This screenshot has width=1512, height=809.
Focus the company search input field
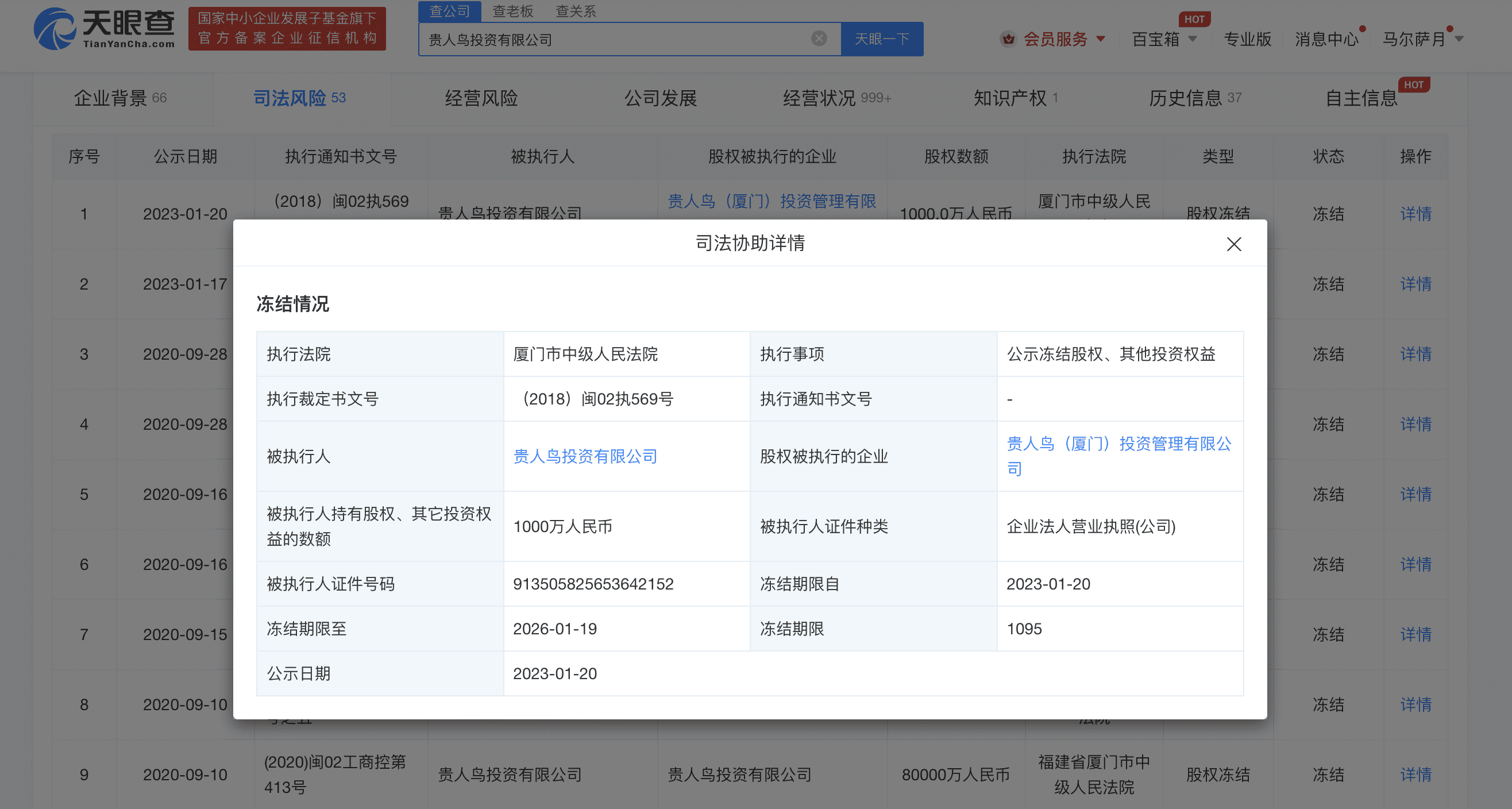click(x=616, y=39)
